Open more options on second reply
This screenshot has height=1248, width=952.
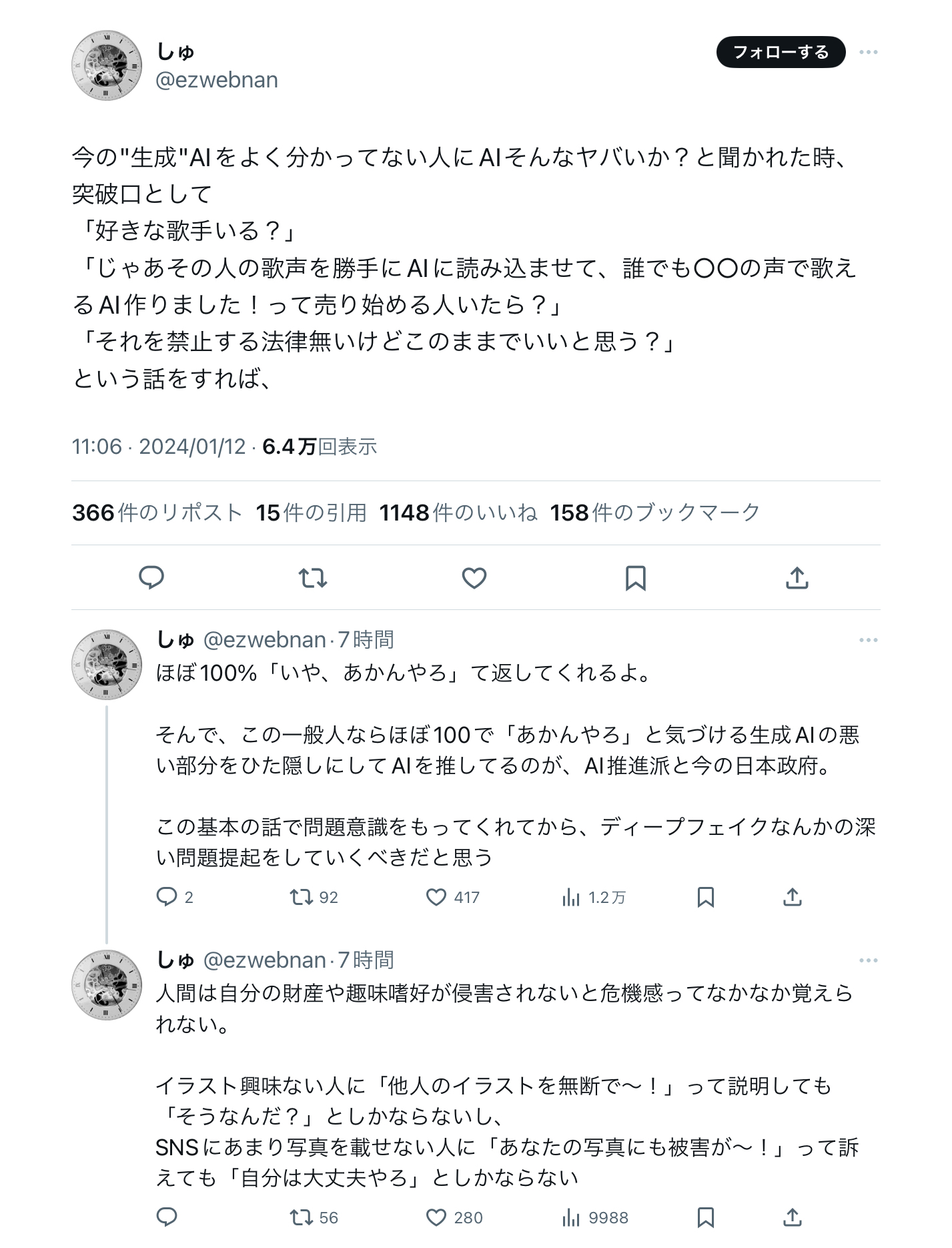tap(868, 960)
